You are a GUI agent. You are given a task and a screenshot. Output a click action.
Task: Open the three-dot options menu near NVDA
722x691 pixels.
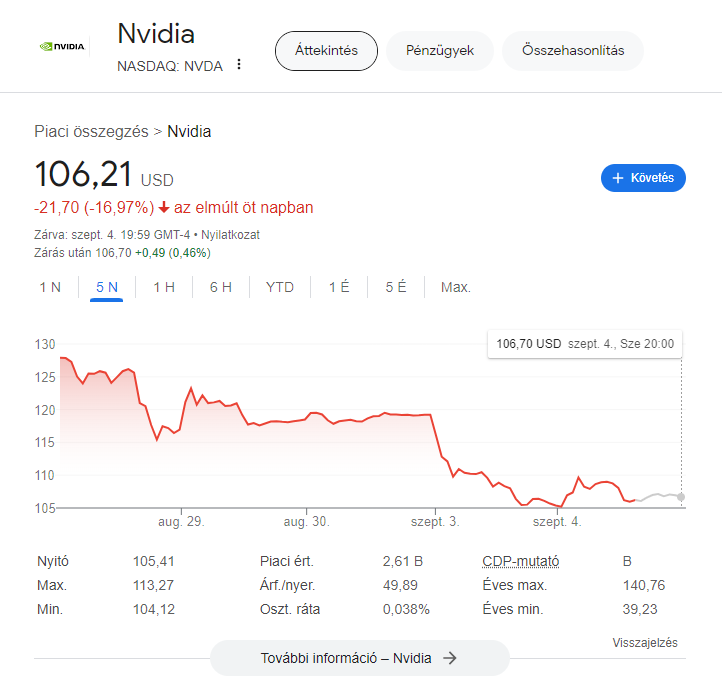click(239, 64)
